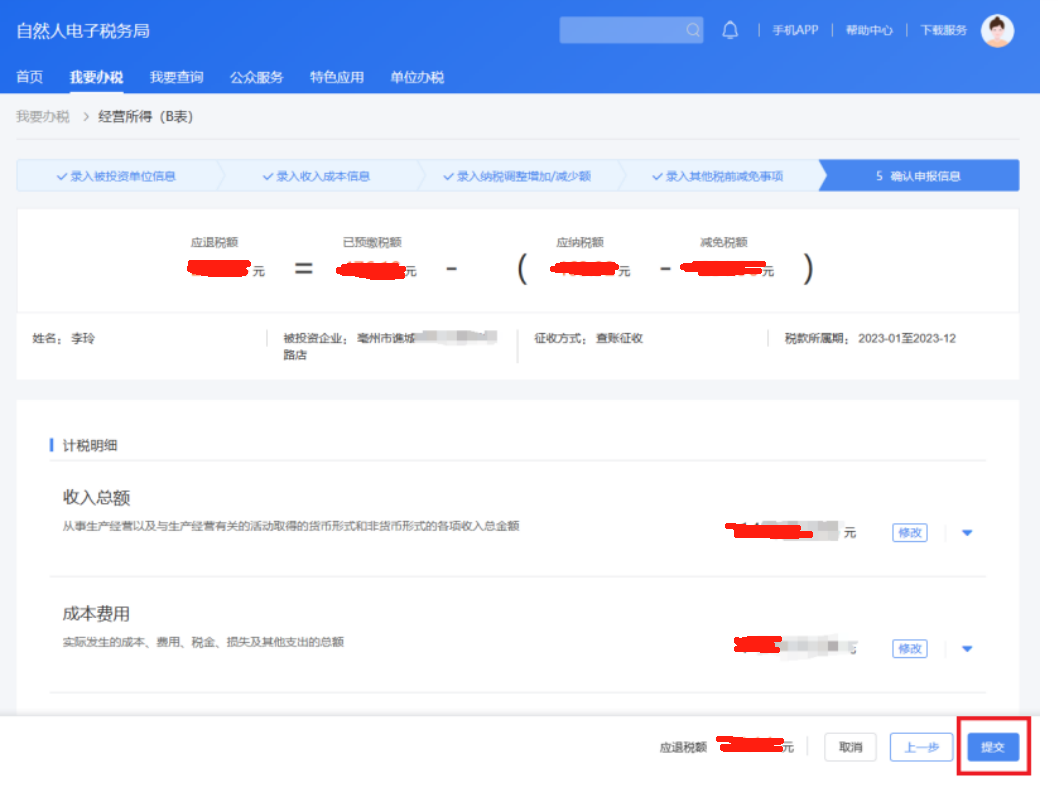Go to the 特色应用 tab

336,77
